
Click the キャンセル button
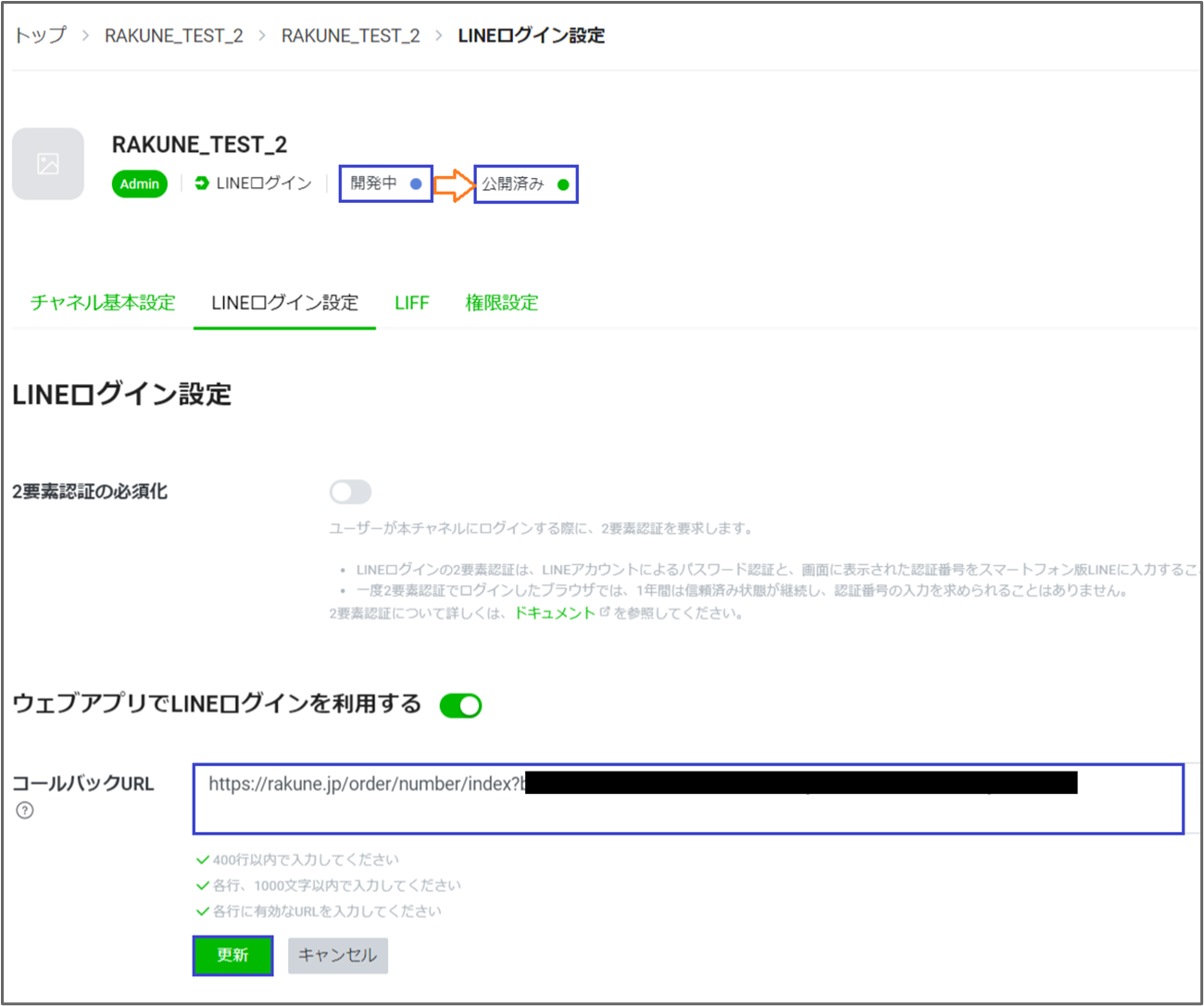tap(338, 955)
